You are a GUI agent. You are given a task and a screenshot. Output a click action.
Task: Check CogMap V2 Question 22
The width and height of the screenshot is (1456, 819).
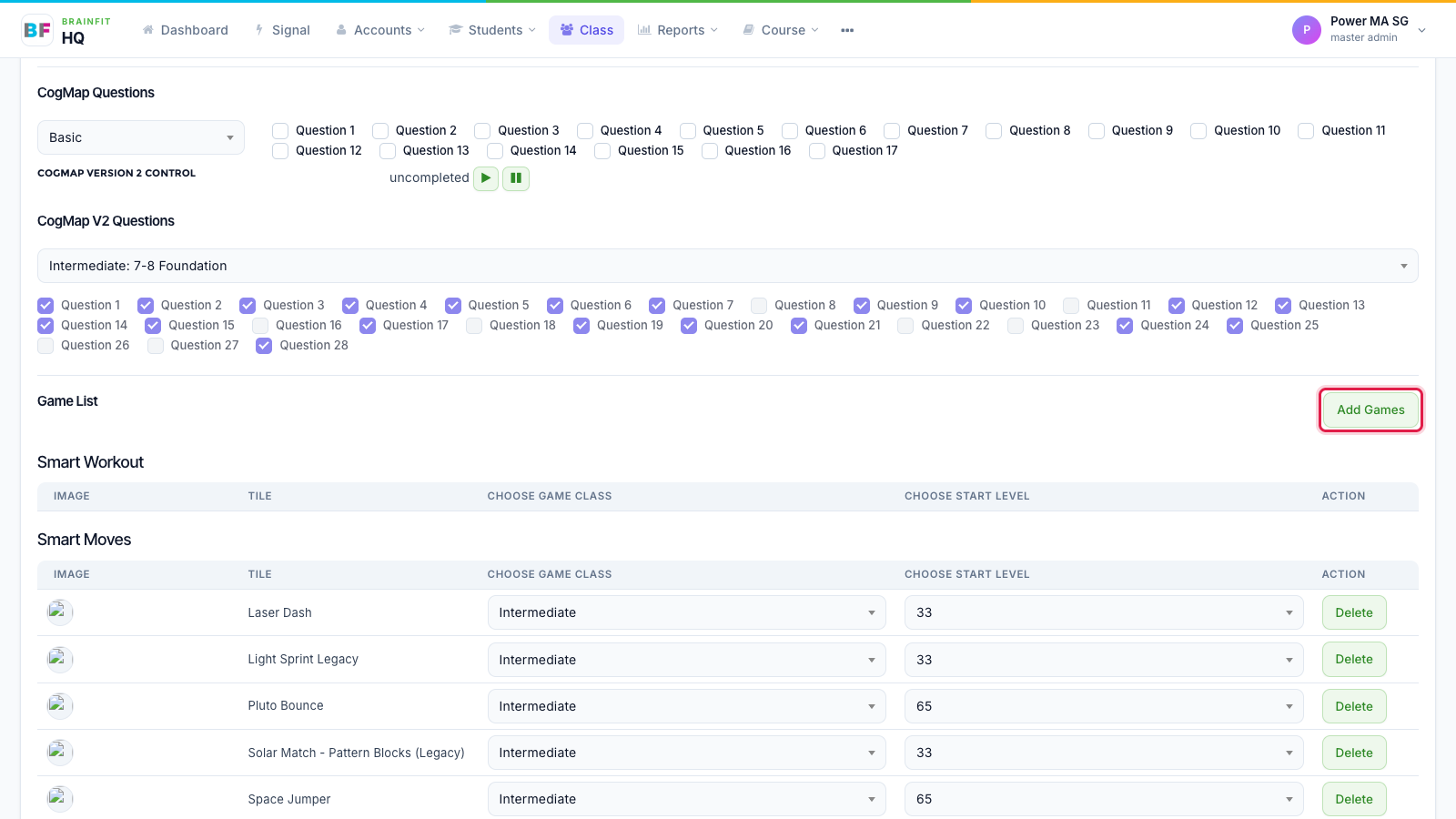[x=905, y=326]
